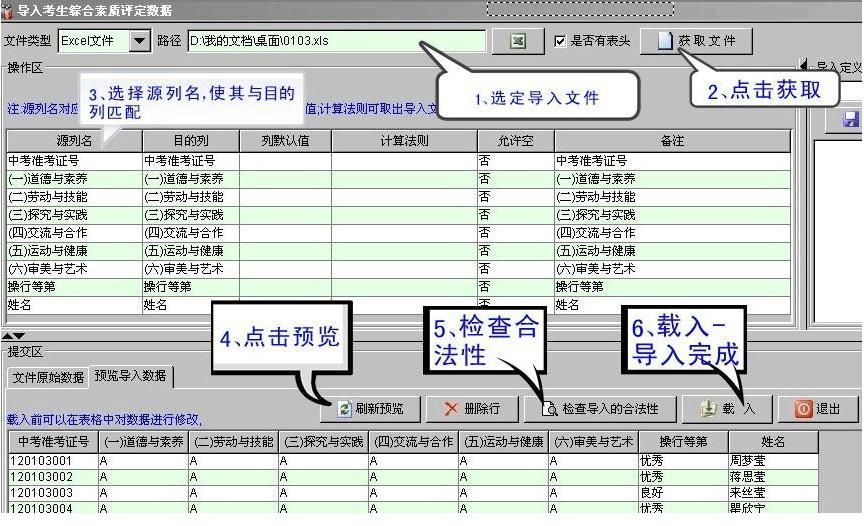
Task: Select source column cell 中考准考证号
Action: [x=74, y=161]
